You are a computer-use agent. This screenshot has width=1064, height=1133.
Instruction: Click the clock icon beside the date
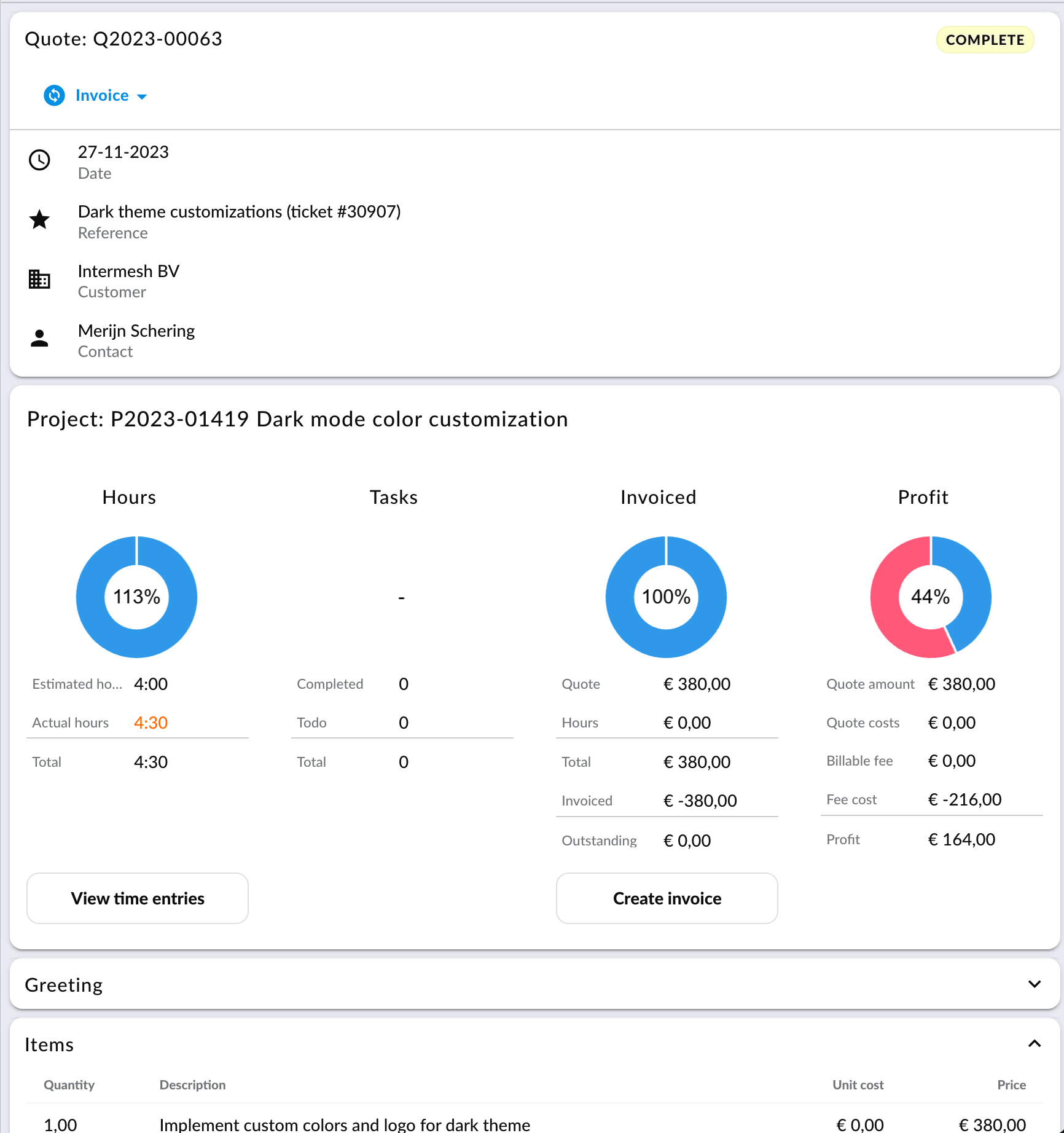39,160
